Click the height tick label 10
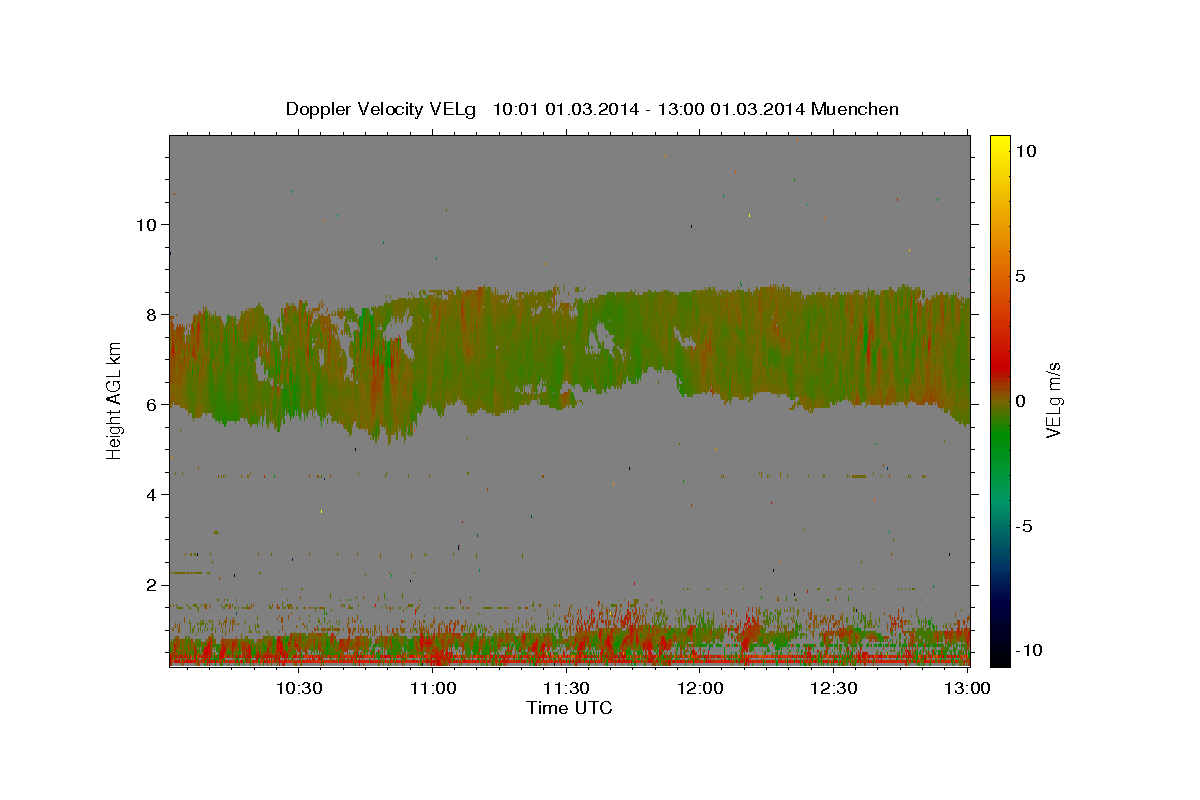The width and height of the screenshot is (1200, 800). 146,224
